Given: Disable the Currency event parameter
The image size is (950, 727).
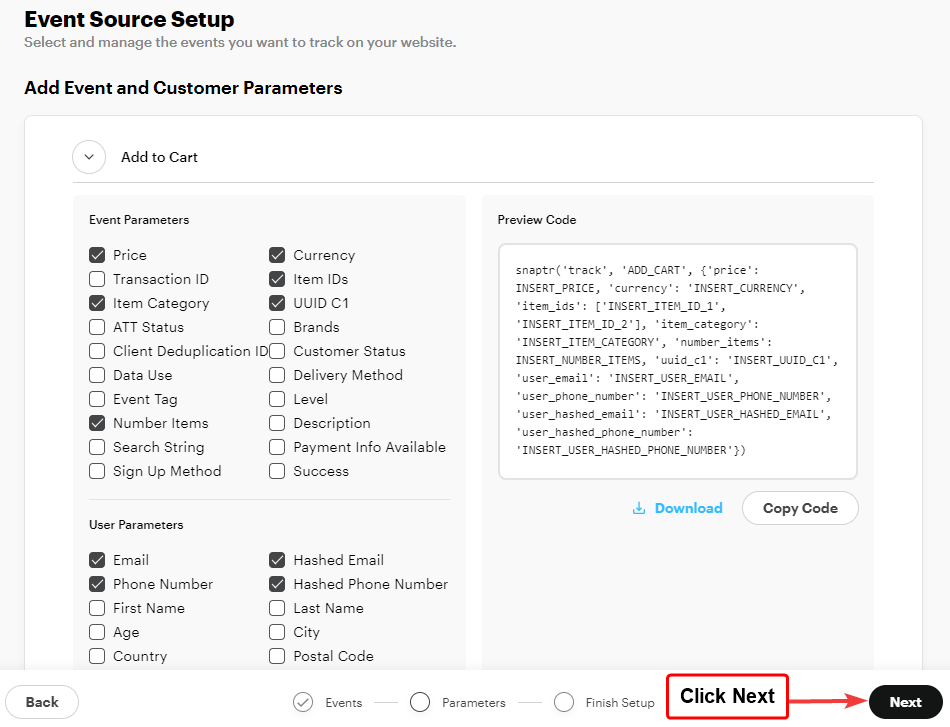Looking at the screenshot, I should pos(276,254).
